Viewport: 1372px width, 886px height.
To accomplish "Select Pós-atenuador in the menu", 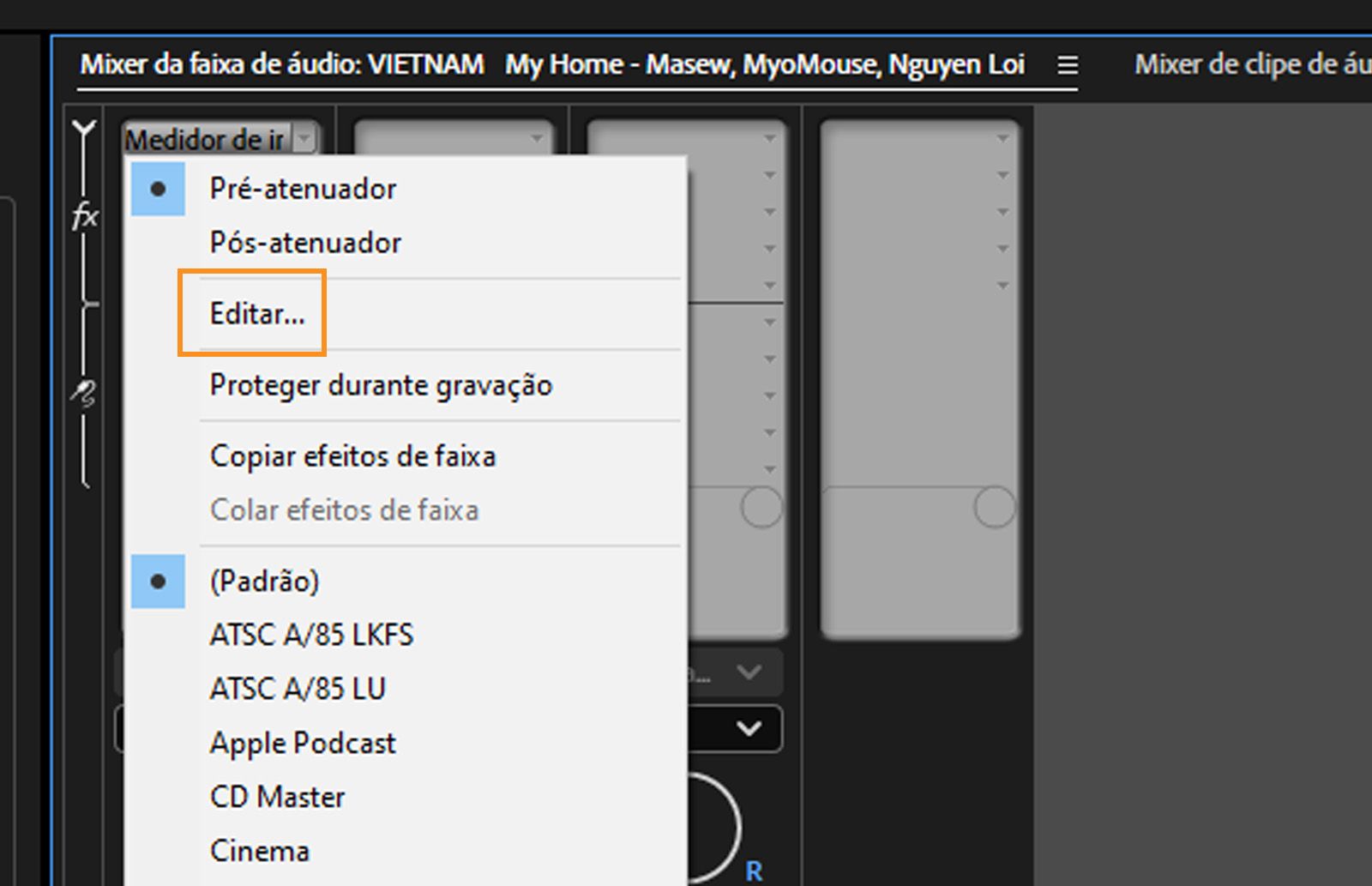I will tap(305, 242).
